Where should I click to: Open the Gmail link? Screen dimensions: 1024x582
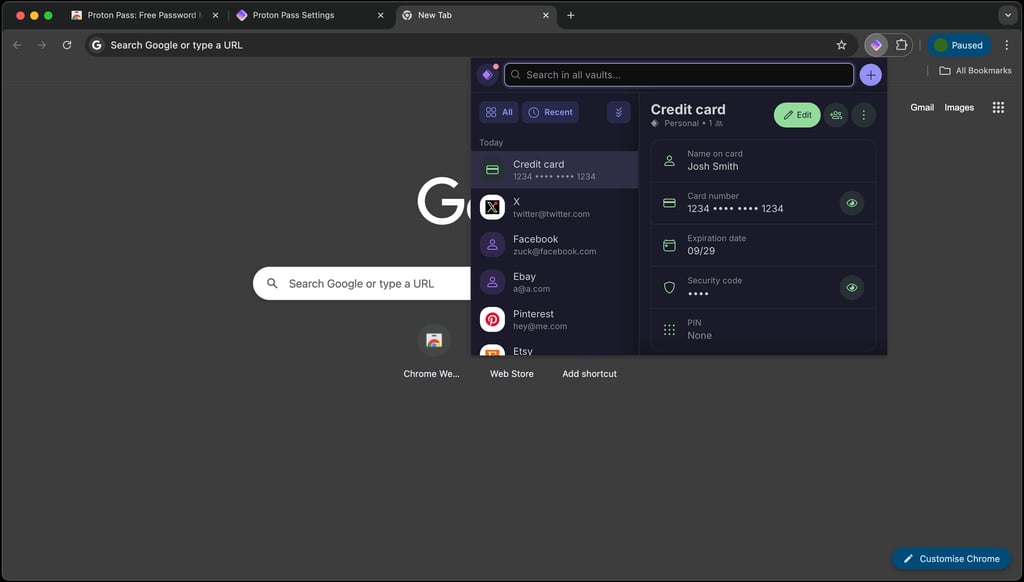[921, 108]
